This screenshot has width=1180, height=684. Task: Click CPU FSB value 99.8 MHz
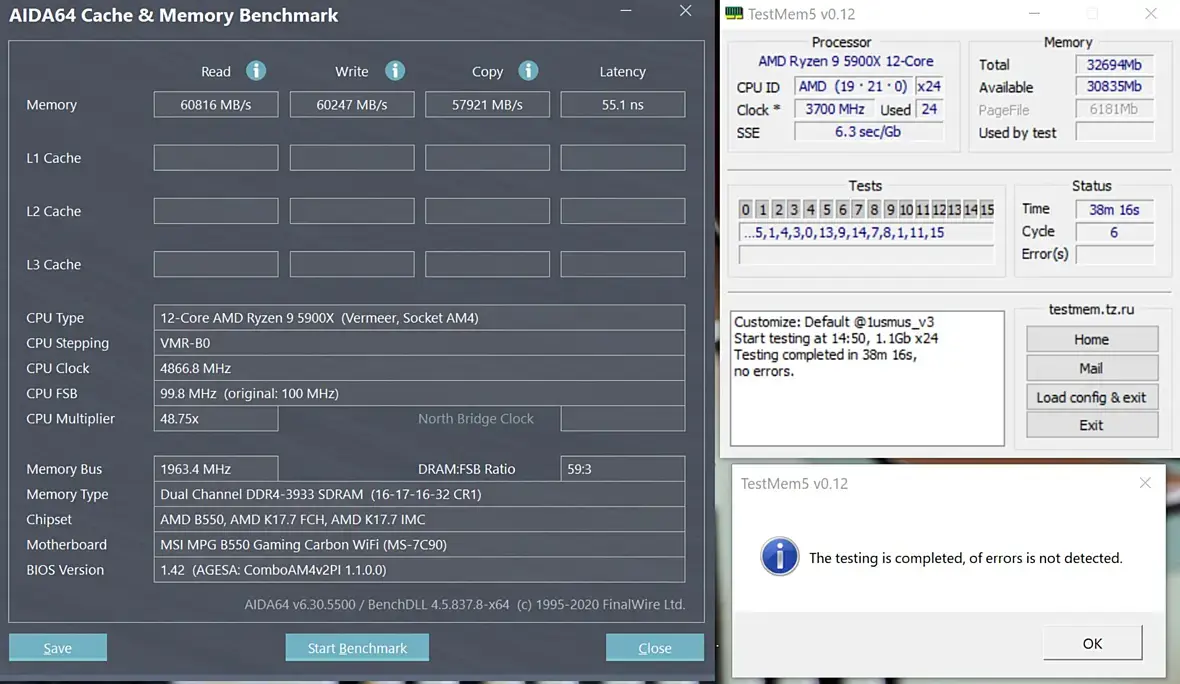point(419,394)
